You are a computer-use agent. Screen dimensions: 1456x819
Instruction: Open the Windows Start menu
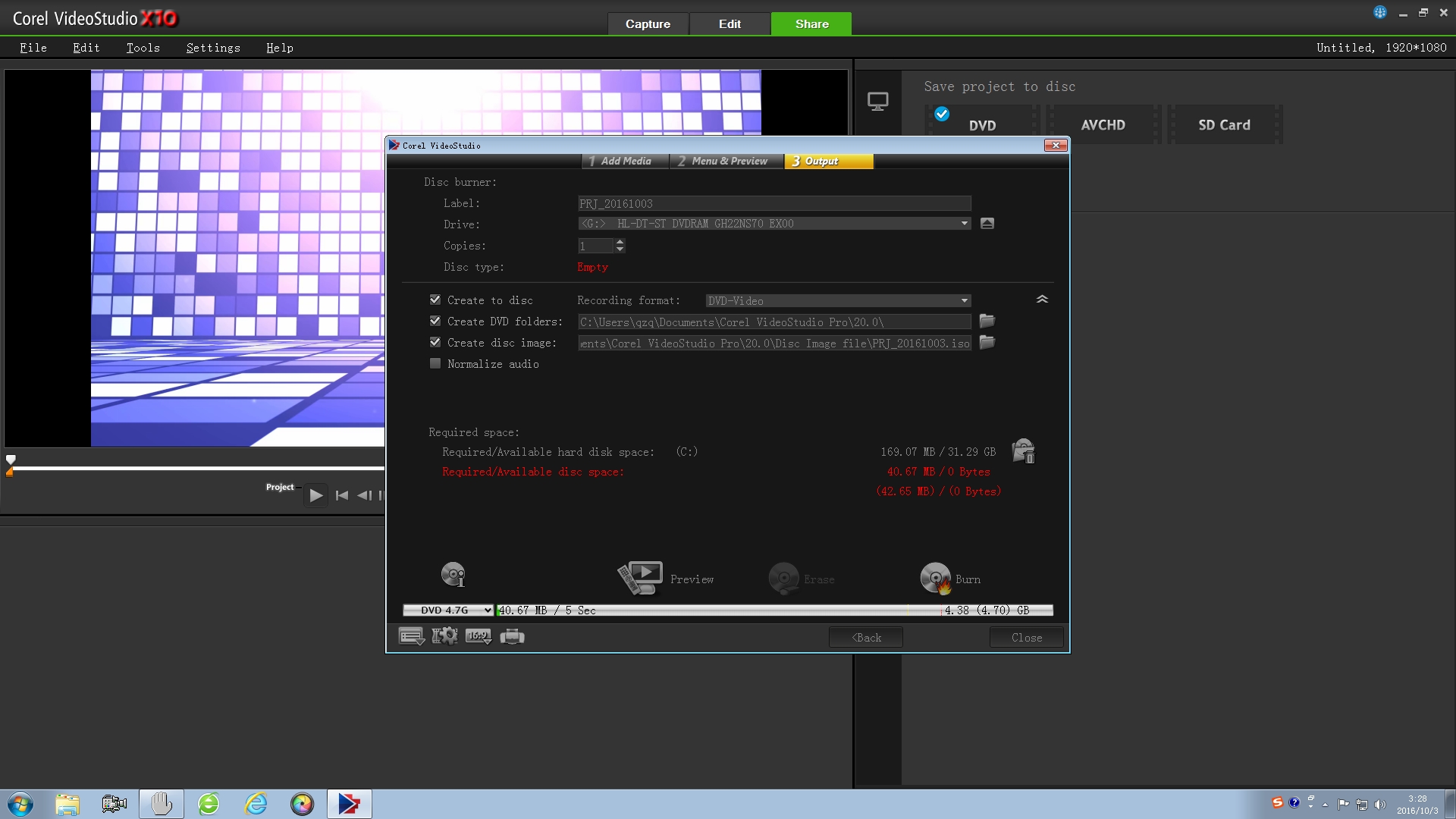[20, 804]
